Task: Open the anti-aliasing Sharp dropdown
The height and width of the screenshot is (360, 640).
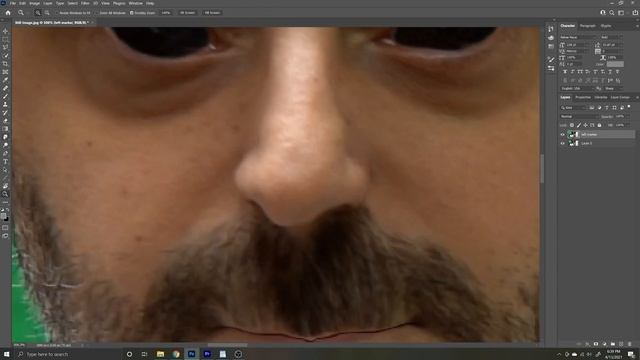Action: pyautogui.click(x=614, y=88)
